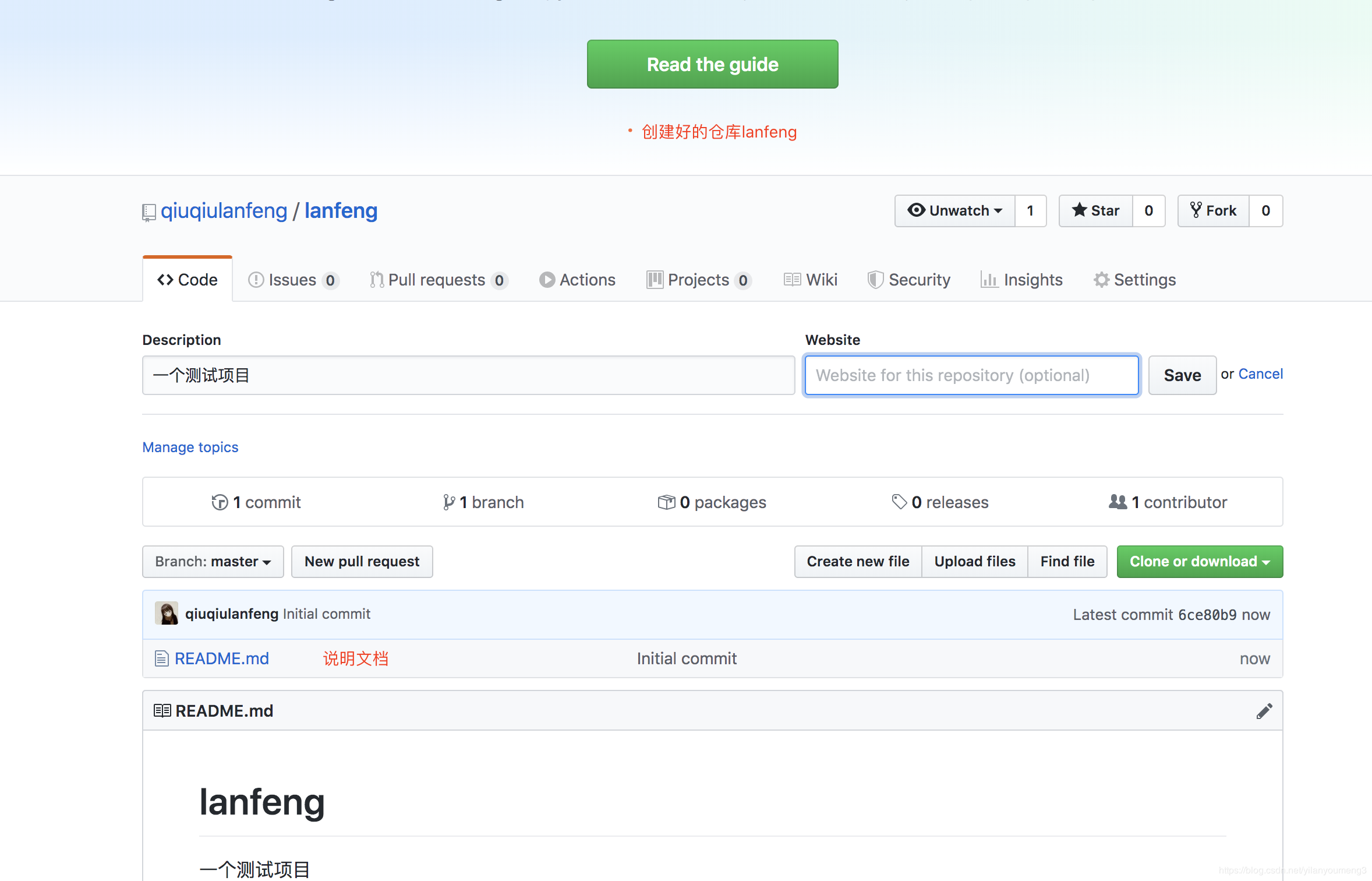Click the README.md file icon in list
This screenshot has height=881, width=1372.
coord(162,658)
